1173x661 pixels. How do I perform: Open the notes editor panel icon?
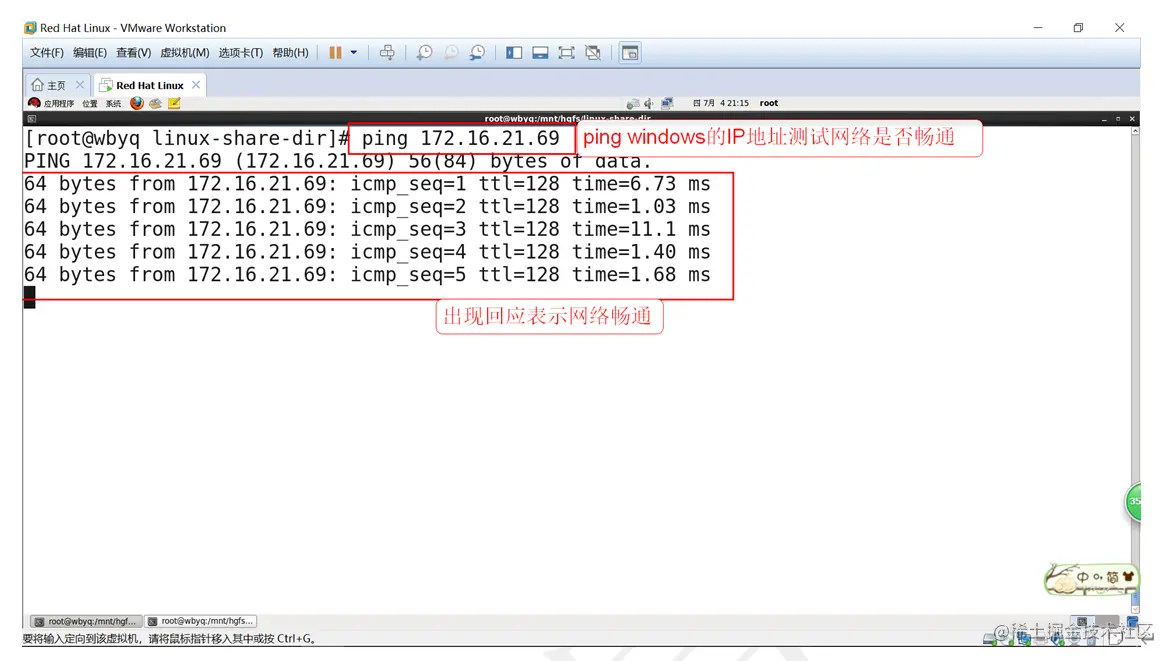click(x=174, y=103)
